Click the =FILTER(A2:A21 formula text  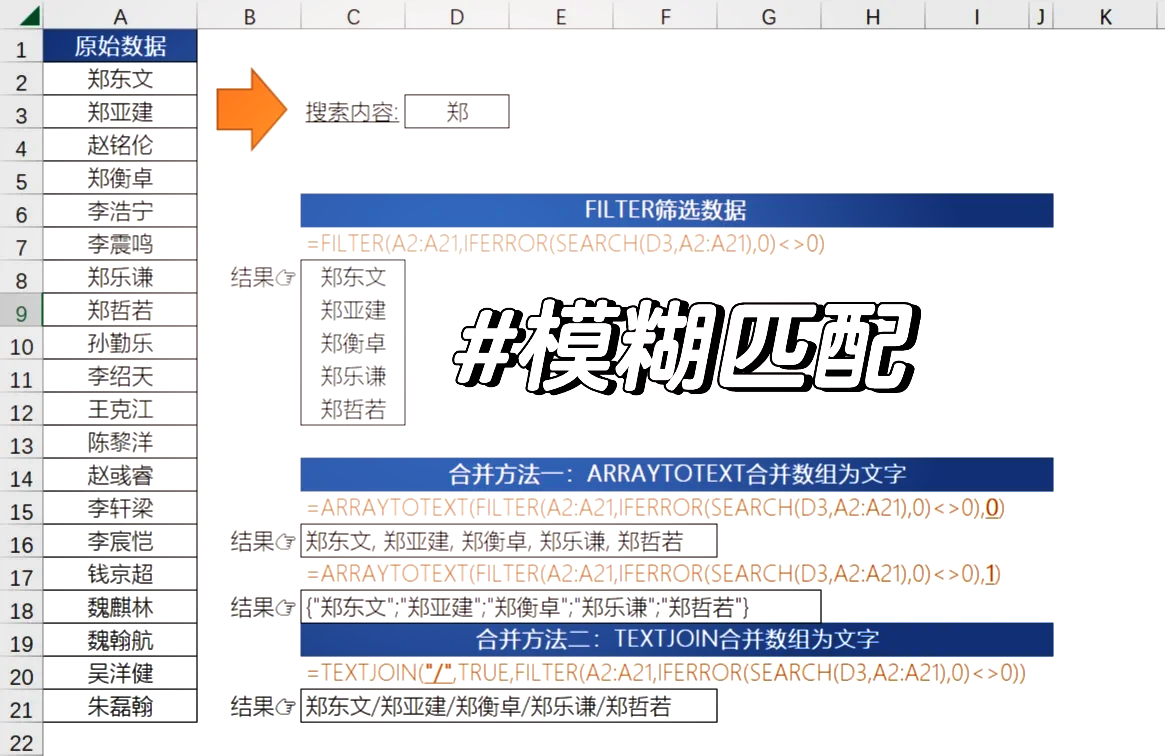coord(566,244)
